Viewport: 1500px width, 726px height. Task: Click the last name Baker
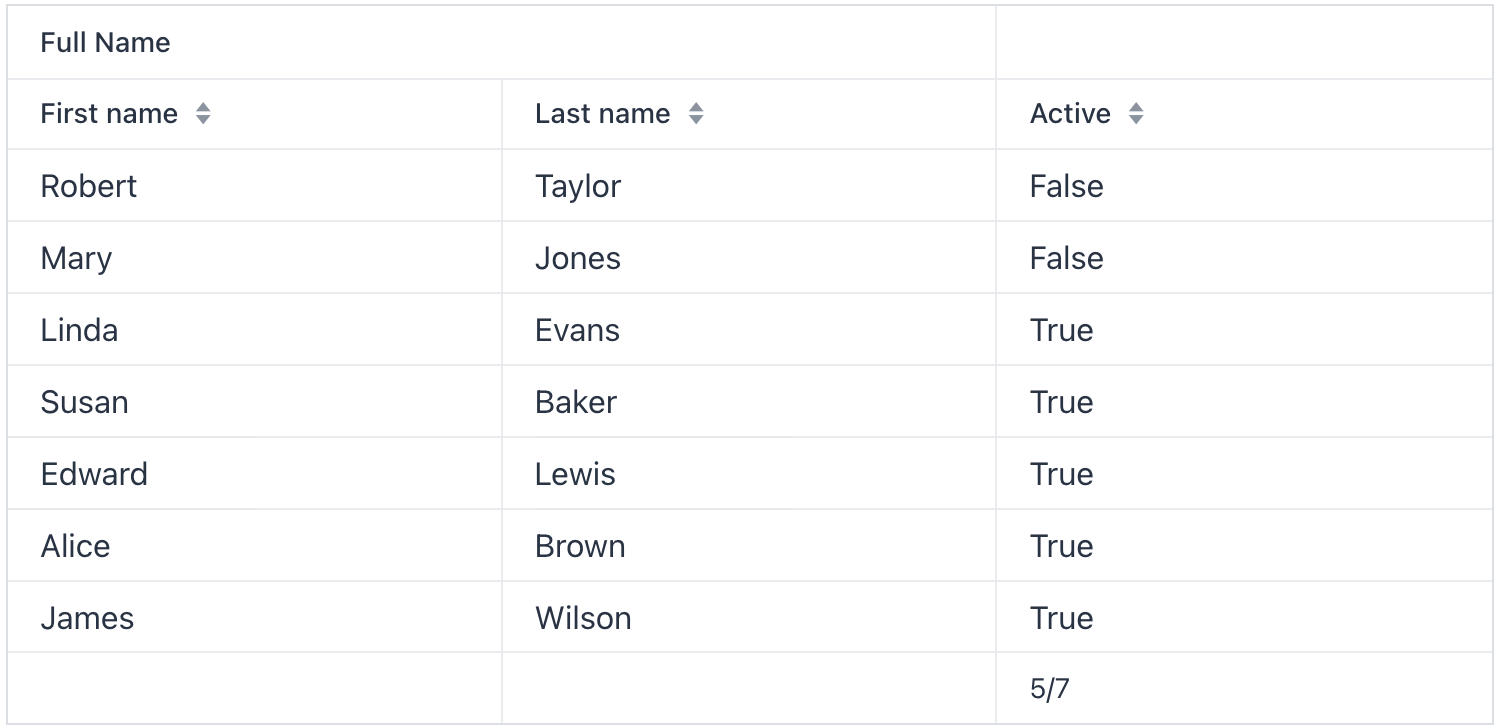tap(575, 402)
